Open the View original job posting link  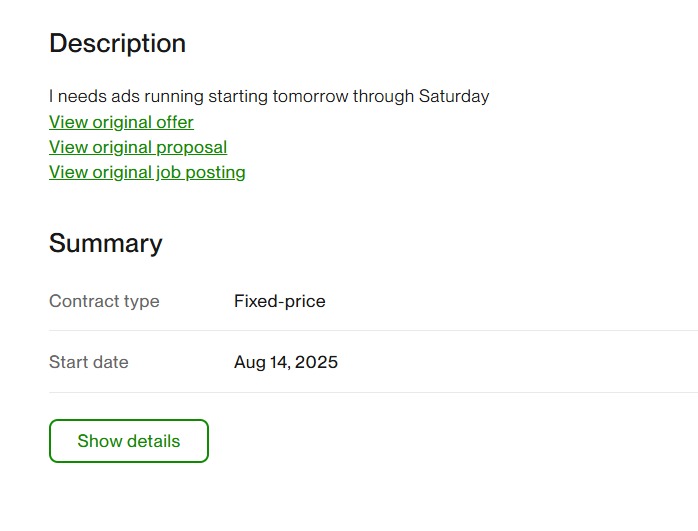[x=147, y=172]
